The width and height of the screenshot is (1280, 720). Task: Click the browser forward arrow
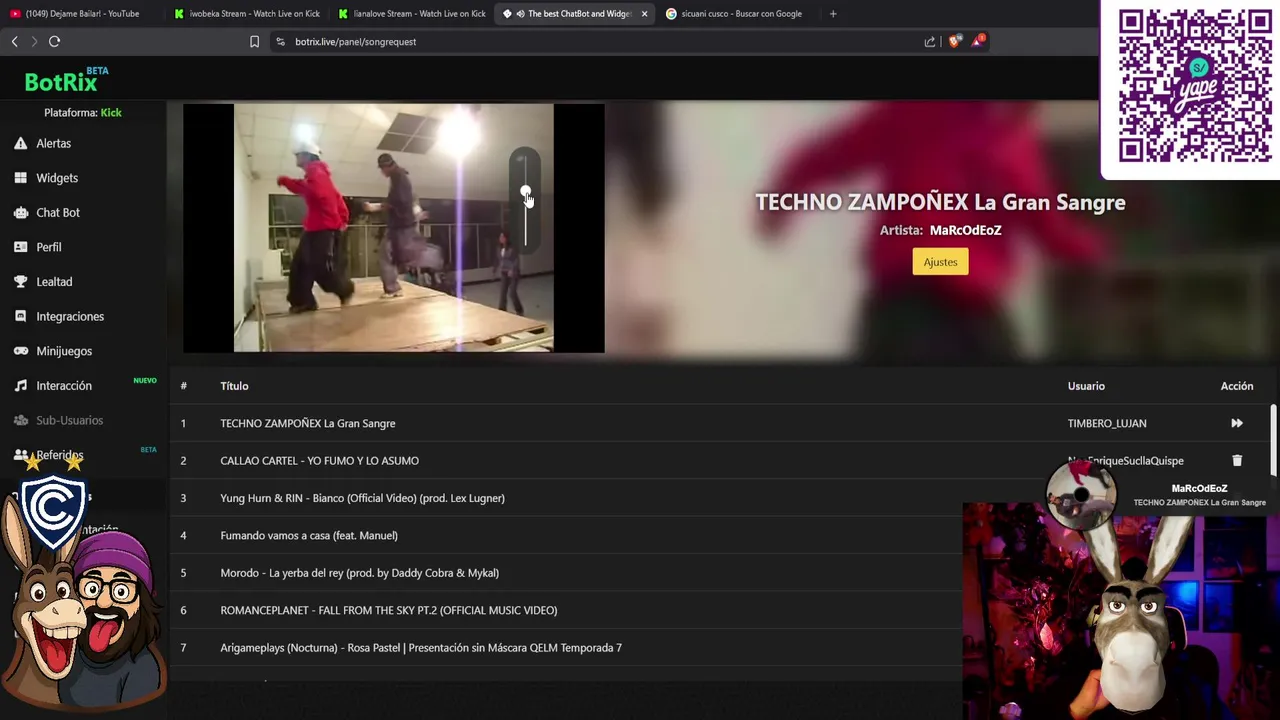[x=34, y=41]
